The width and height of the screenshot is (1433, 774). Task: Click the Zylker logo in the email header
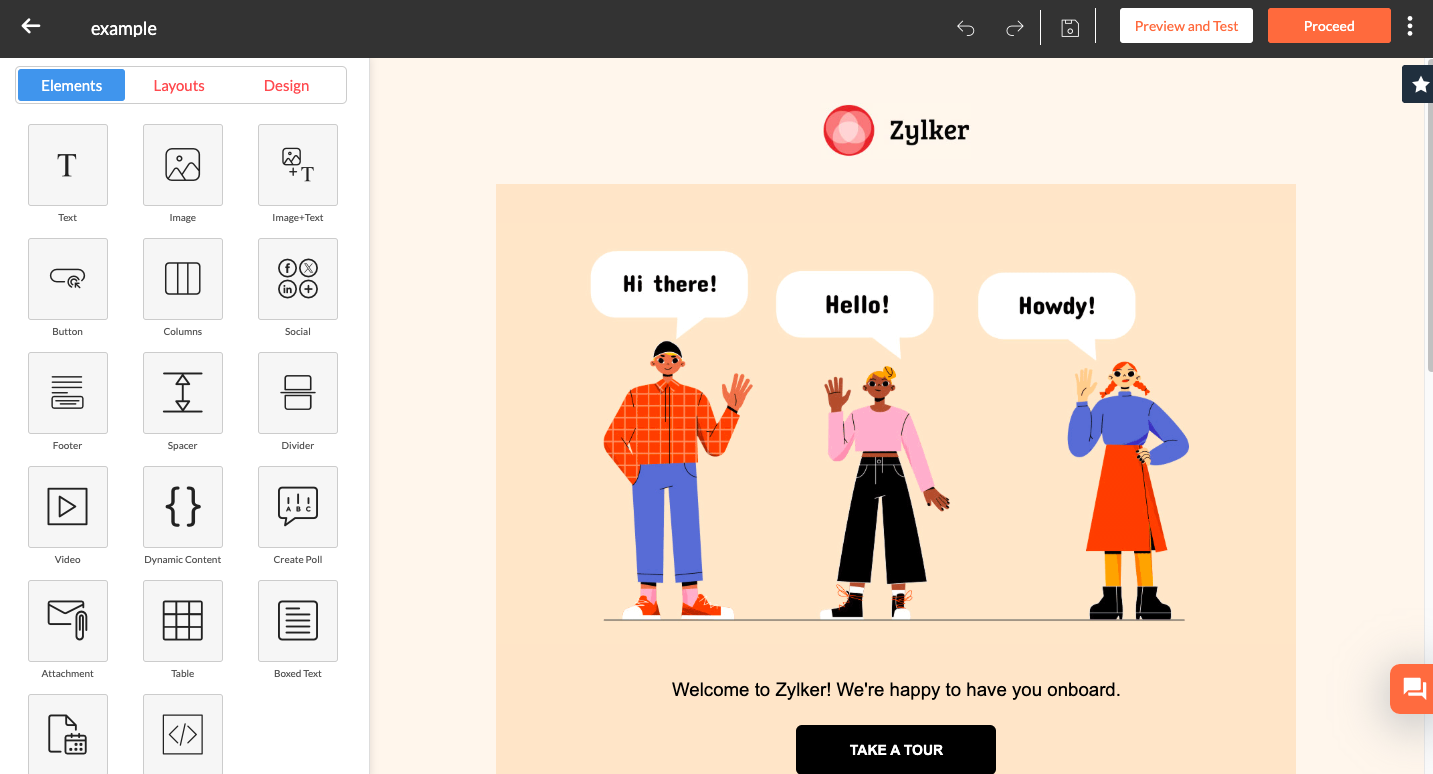pyautogui.click(x=896, y=130)
